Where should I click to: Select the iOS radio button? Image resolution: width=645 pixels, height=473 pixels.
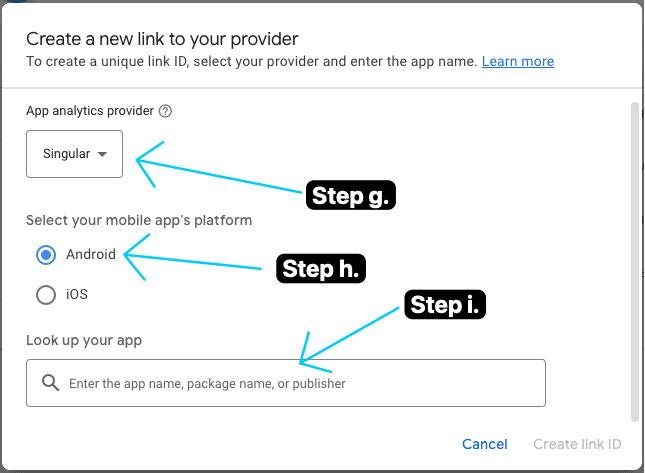[45, 295]
